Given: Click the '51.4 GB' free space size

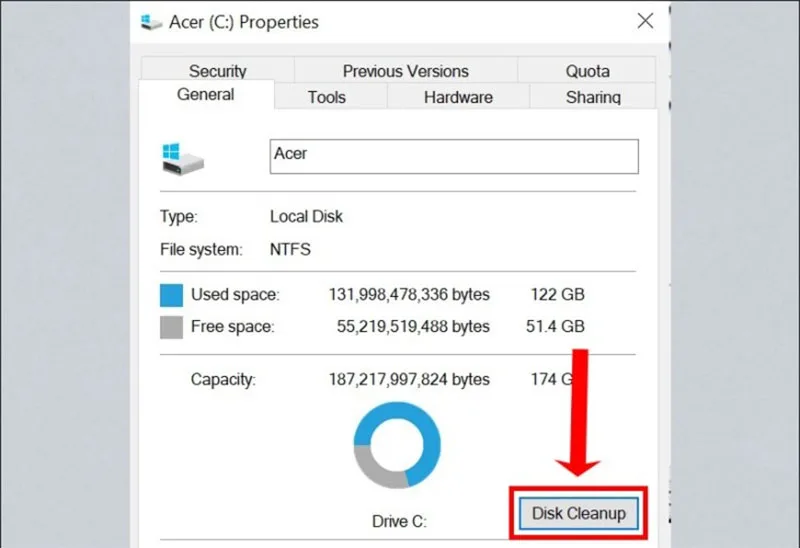Looking at the screenshot, I should pyautogui.click(x=555, y=327).
